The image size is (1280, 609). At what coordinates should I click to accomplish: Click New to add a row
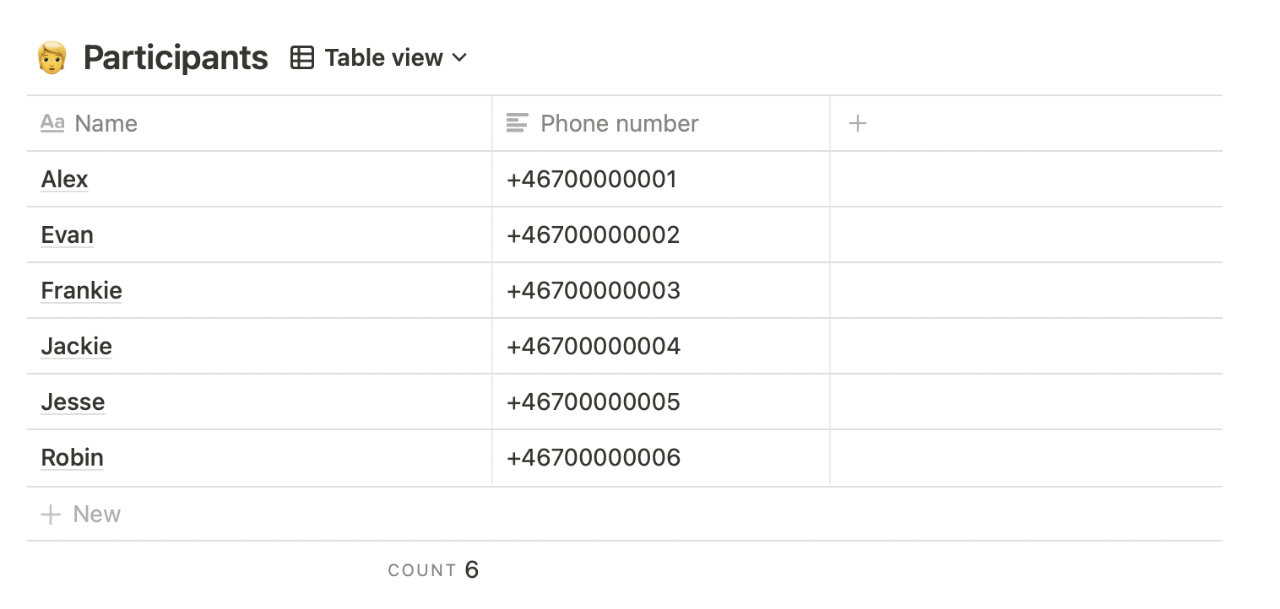click(x=96, y=513)
